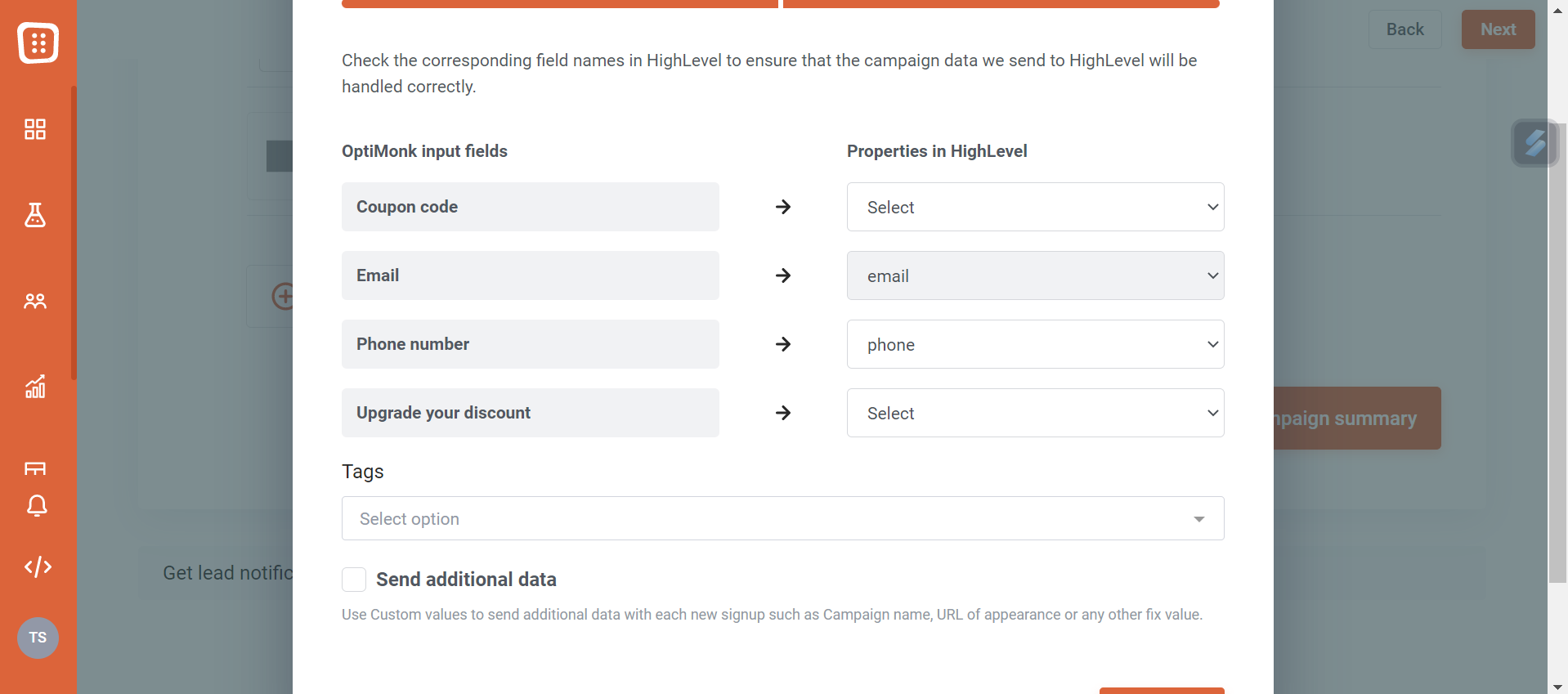The width and height of the screenshot is (1568, 694).
Task: Expand the Coupon code property dropdown
Action: coord(1035,207)
